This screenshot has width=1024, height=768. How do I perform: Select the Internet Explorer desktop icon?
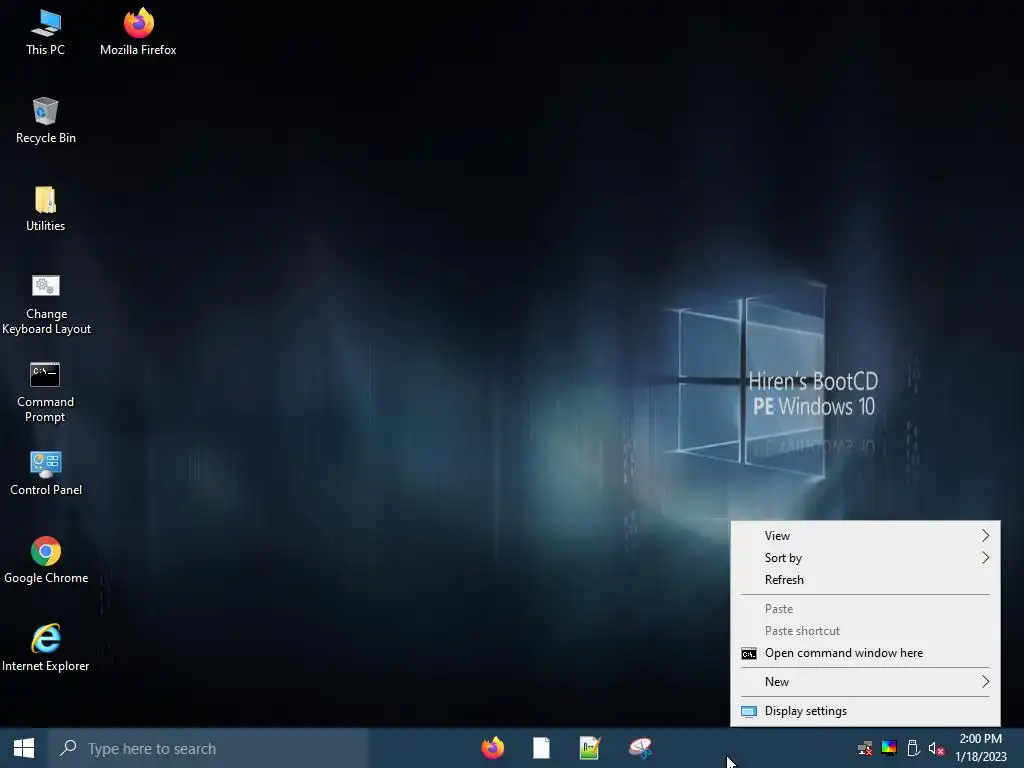[x=46, y=648]
